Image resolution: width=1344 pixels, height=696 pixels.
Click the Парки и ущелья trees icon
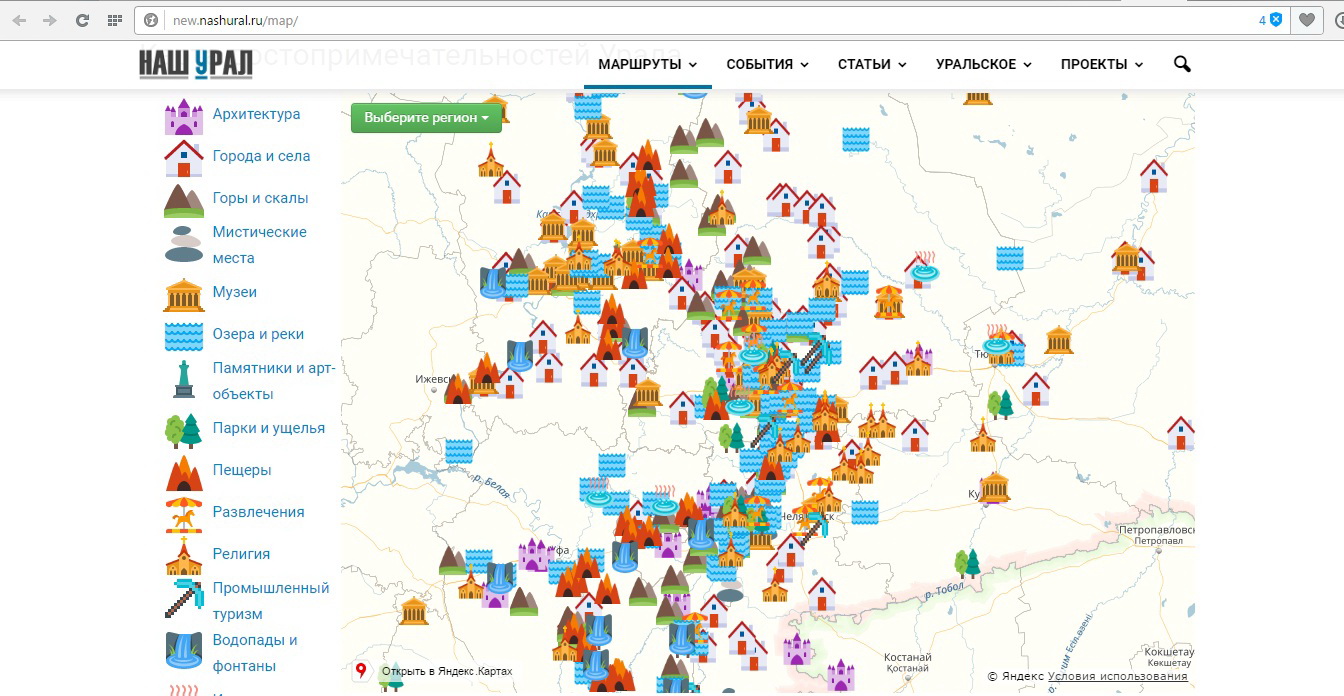click(x=184, y=430)
